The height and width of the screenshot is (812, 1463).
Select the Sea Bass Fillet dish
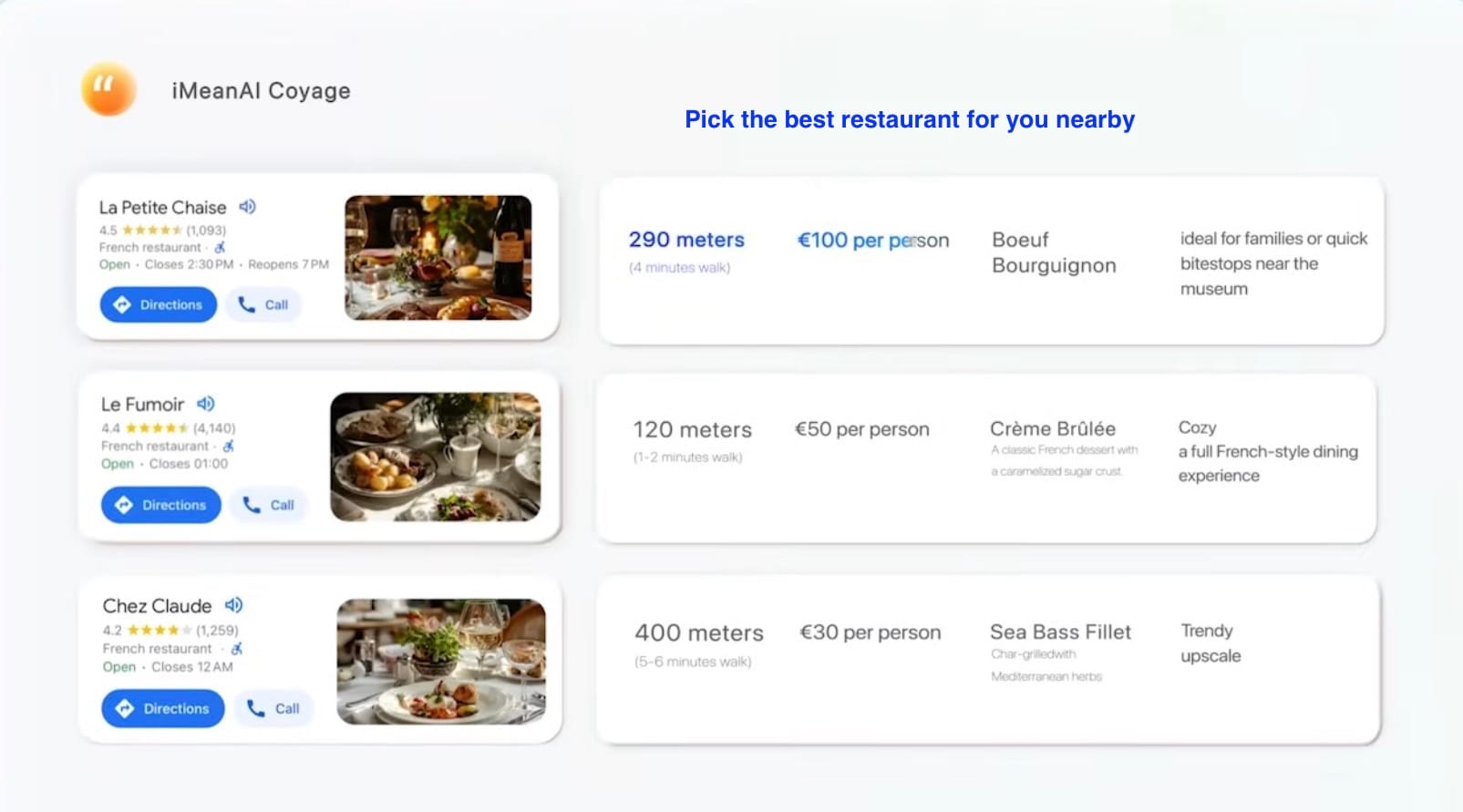[1060, 632]
